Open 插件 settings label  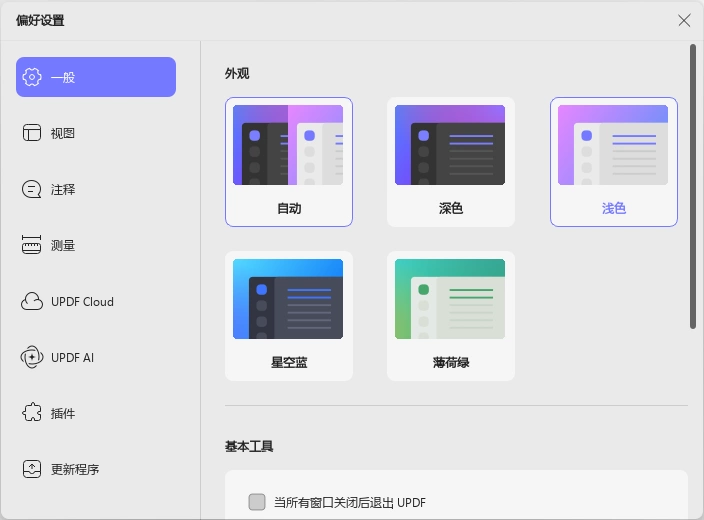pos(62,414)
